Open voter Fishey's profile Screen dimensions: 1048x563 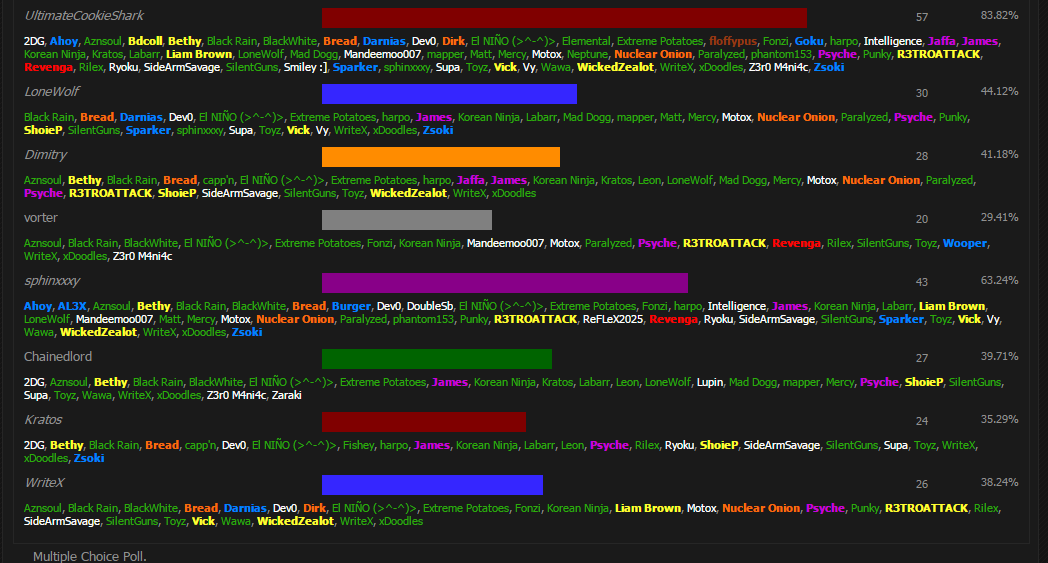pyautogui.click(x=358, y=445)
